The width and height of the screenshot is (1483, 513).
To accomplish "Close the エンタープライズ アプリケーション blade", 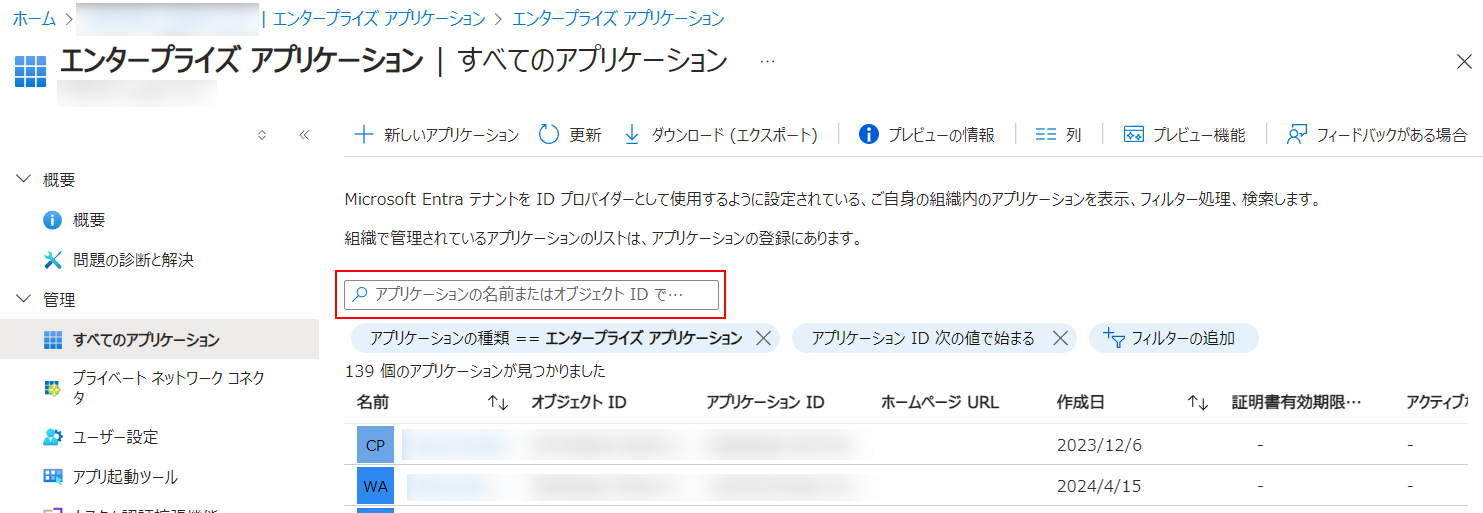I will tap(1463, 61).
